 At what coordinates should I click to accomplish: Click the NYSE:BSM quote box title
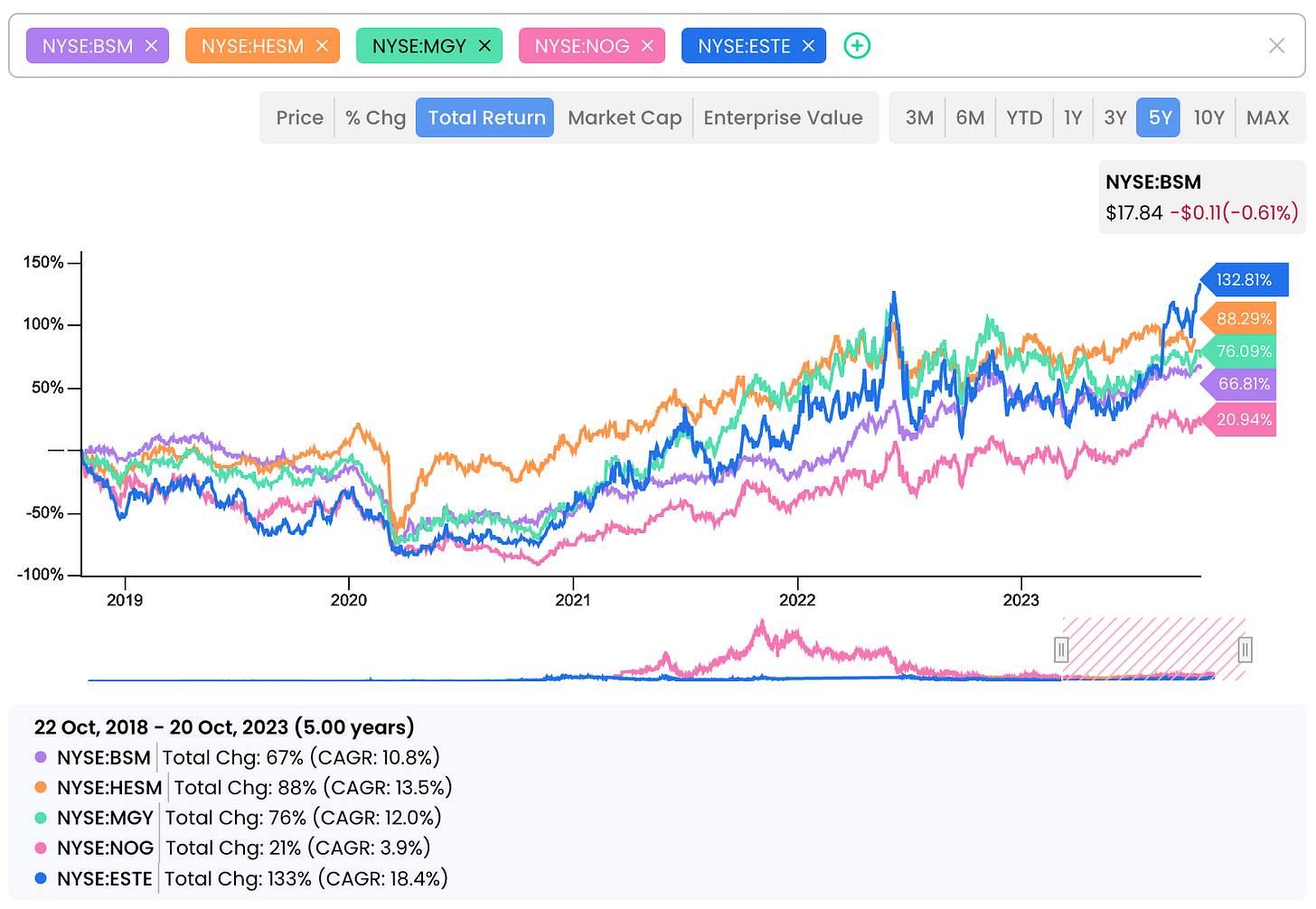click(x=1153, y=182)
